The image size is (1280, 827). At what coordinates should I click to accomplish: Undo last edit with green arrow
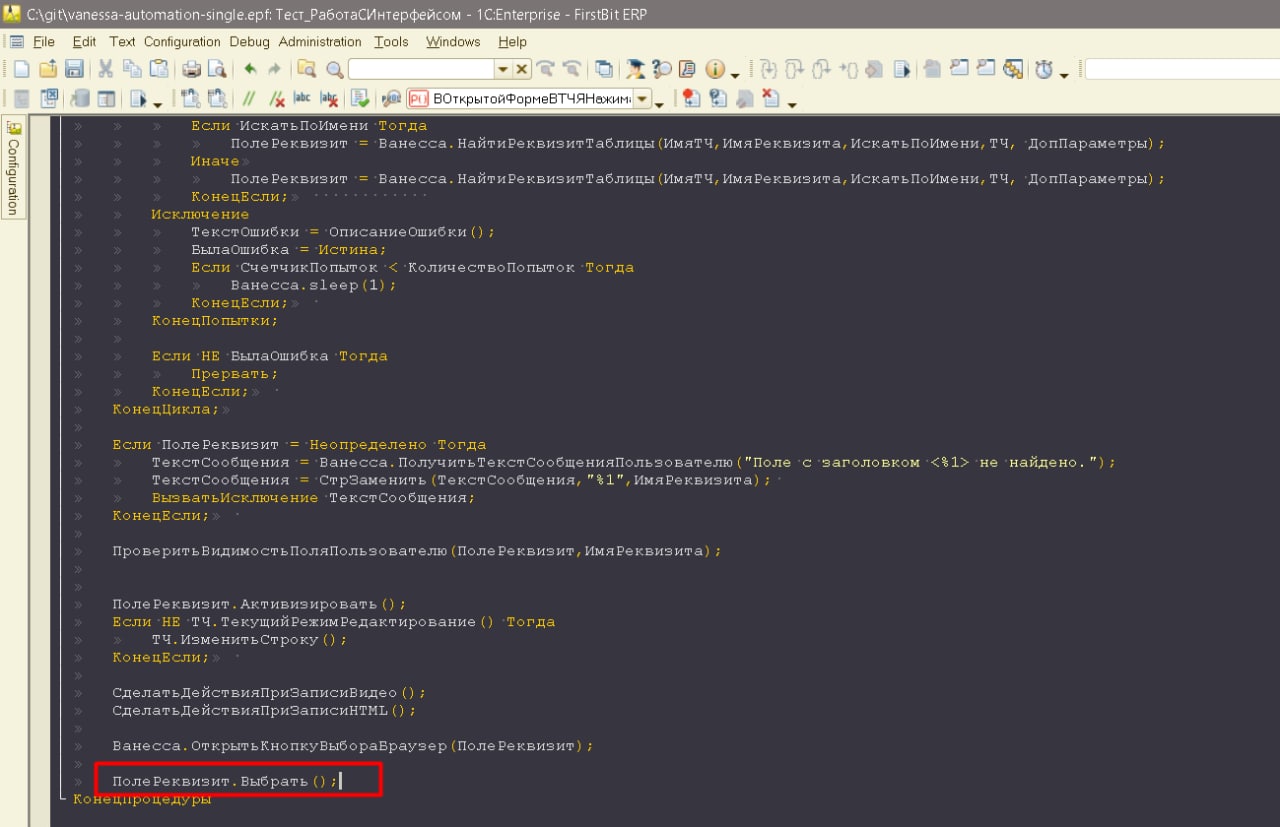[x=250, y=69]
